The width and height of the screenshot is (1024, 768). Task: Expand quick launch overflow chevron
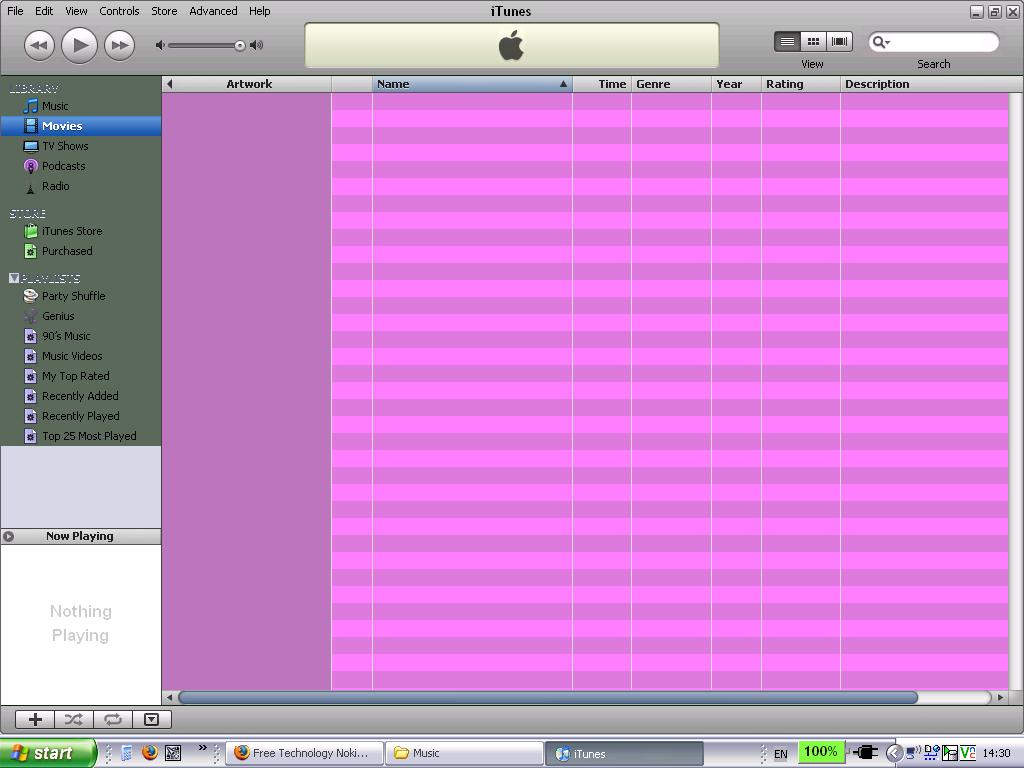tap(202, 748)
